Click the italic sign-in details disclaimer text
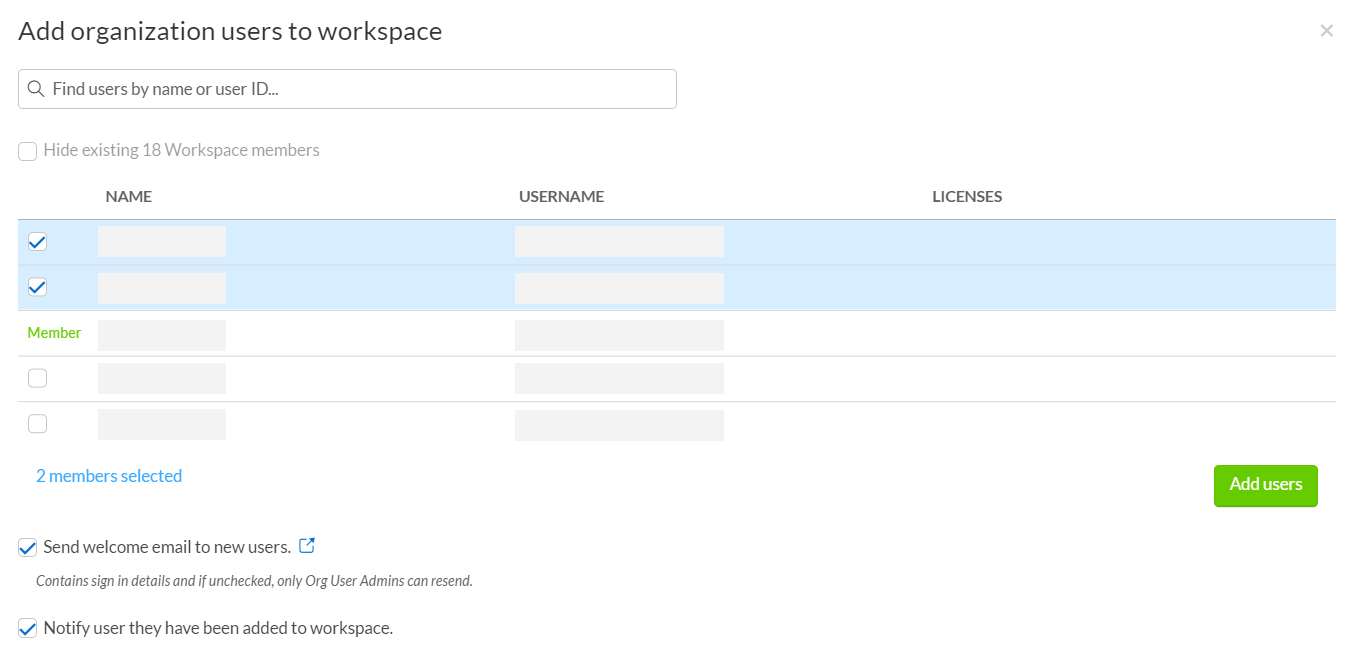 pyautogui.click(x=254, y=580)
